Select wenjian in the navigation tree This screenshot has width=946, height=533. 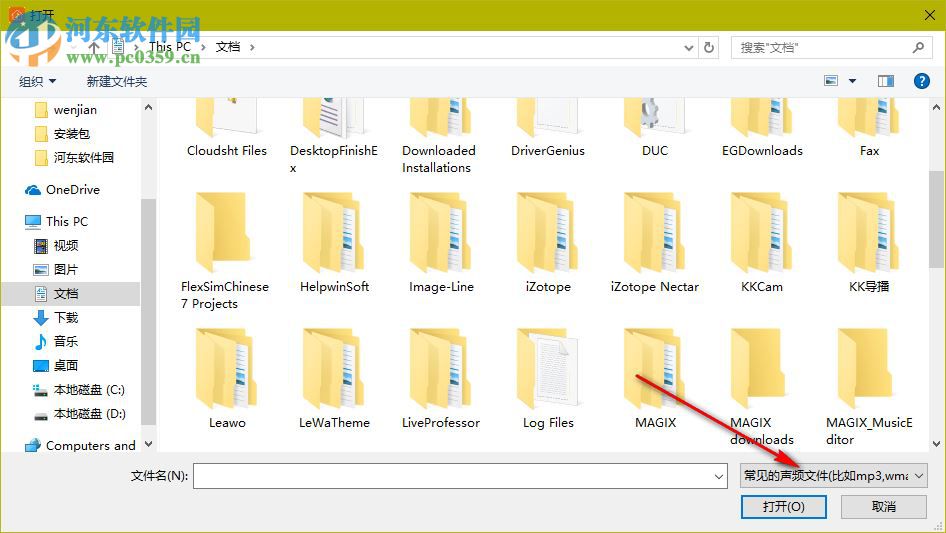pos(75,110)
